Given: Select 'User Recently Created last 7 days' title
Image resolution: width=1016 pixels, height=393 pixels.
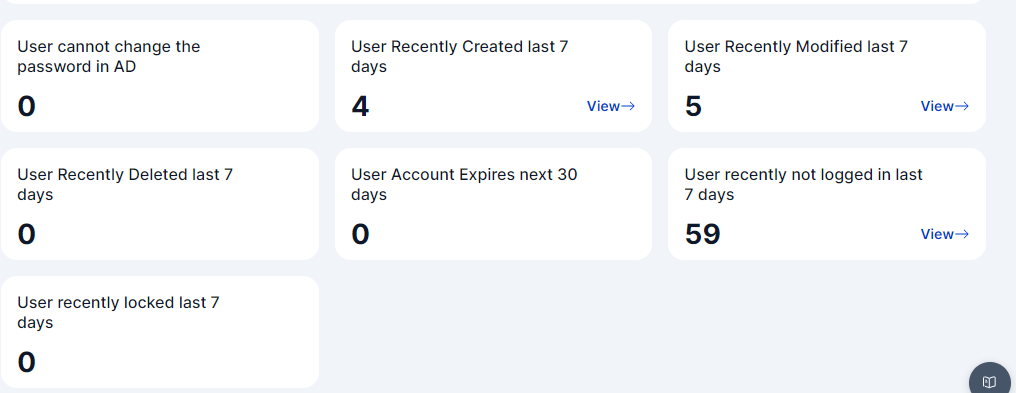Looking at the screenshot, I should point(459,56).
